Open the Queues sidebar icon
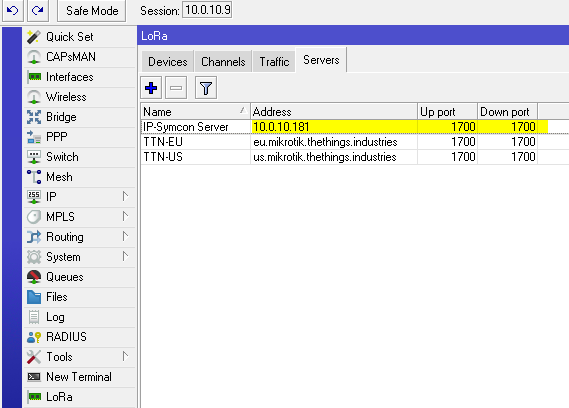 pyautogui.click(x=34, y=277)
